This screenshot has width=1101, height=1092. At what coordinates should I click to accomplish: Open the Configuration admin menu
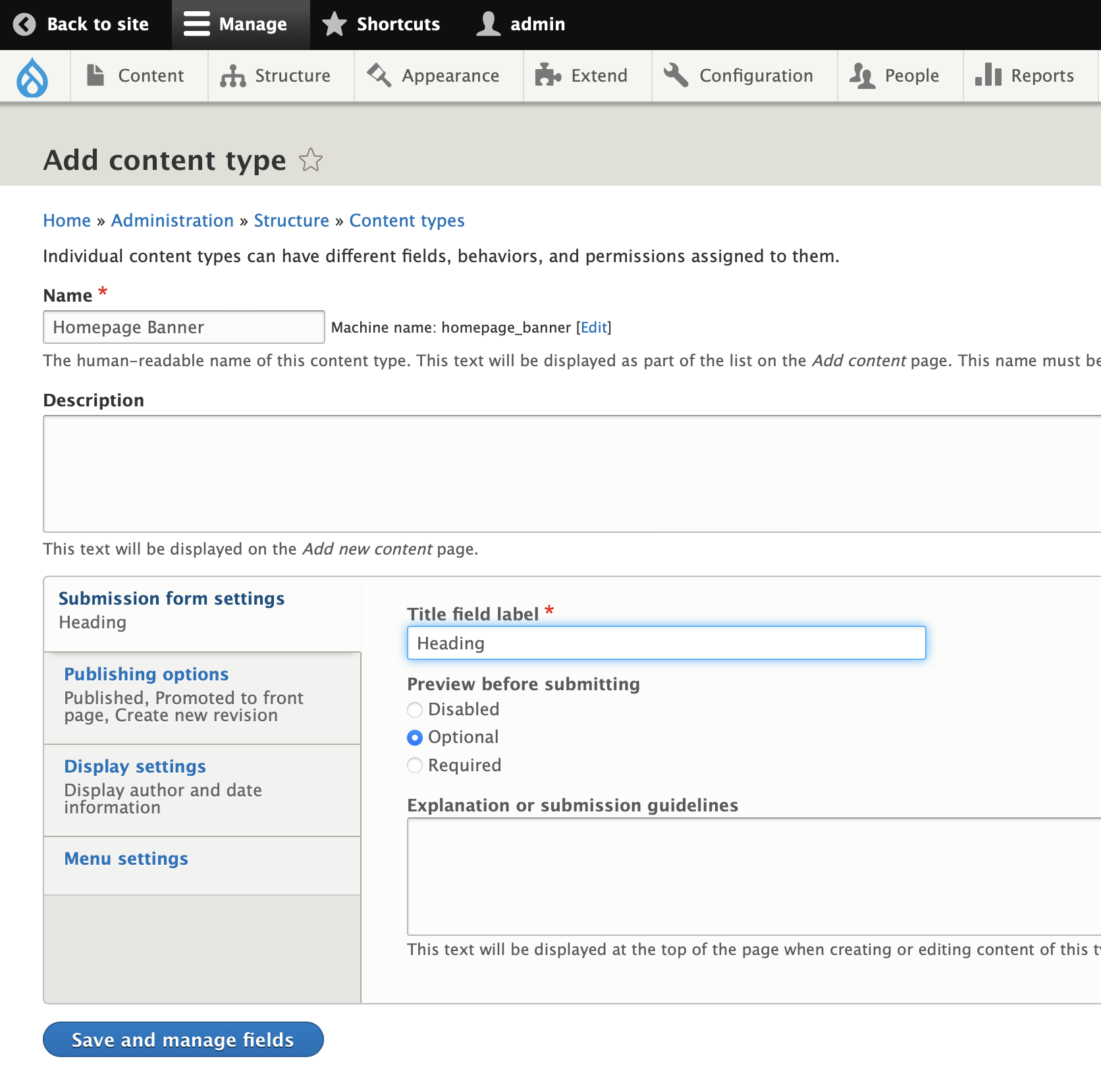(x=745, y=76)
